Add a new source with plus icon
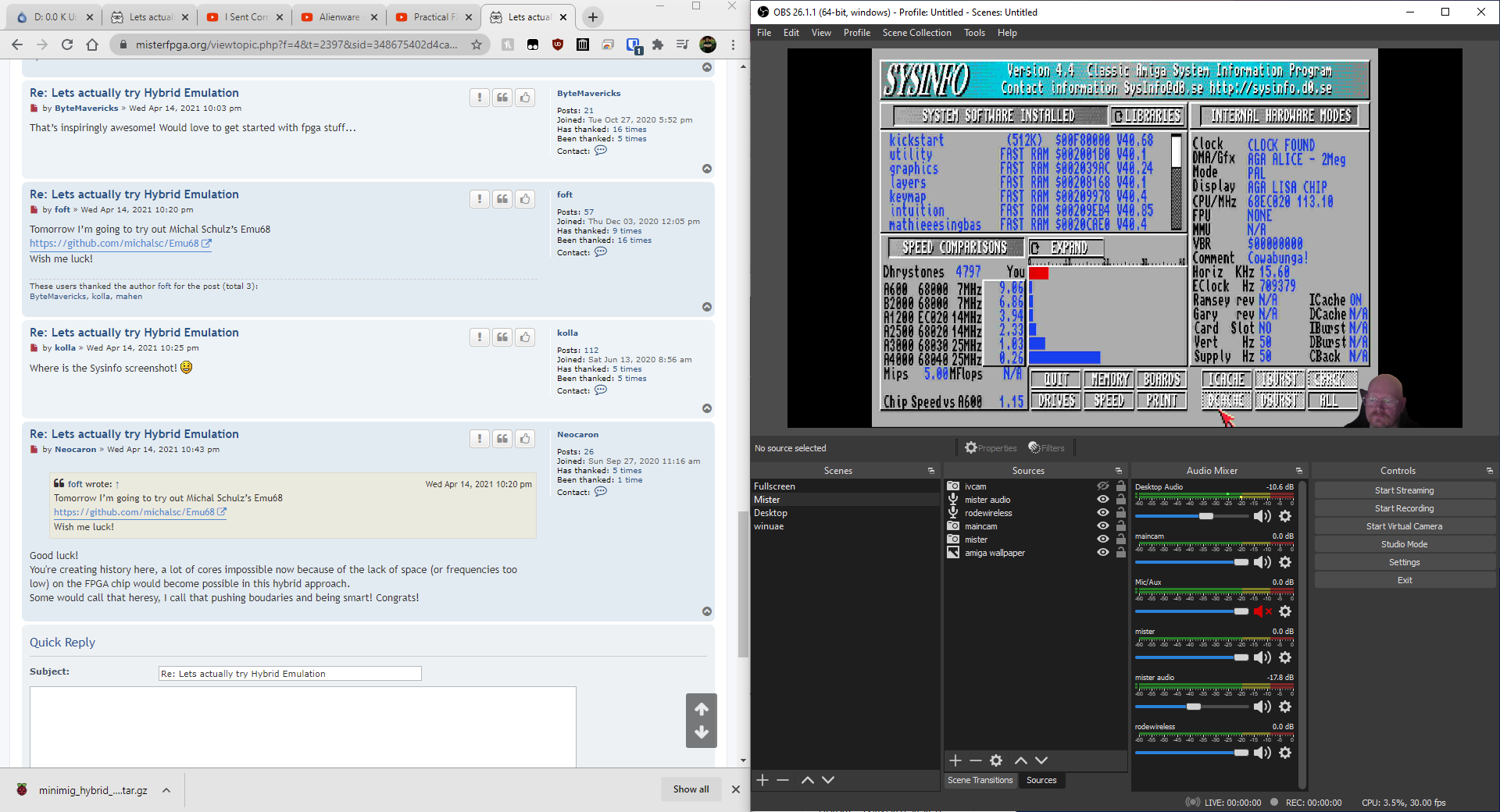1500x812 pixels. point(955,760)
